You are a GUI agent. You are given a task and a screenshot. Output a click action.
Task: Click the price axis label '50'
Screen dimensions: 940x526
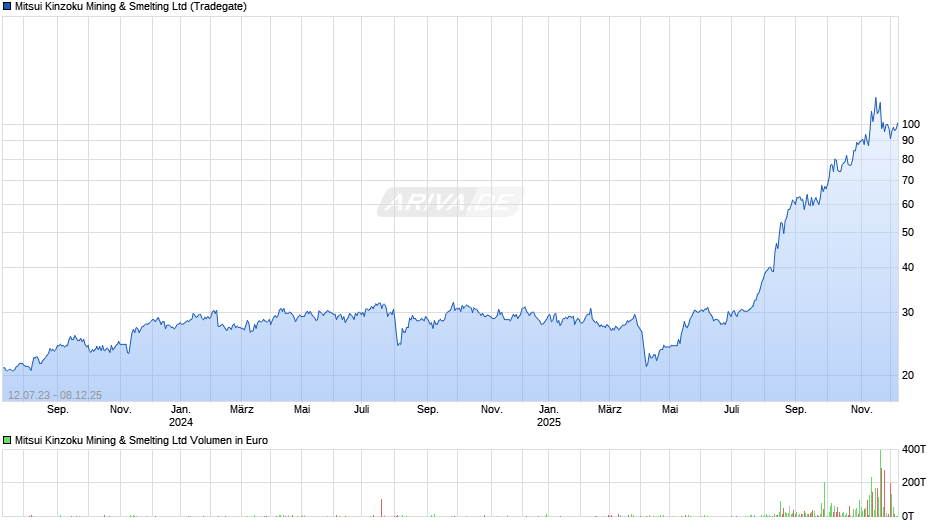908,233
